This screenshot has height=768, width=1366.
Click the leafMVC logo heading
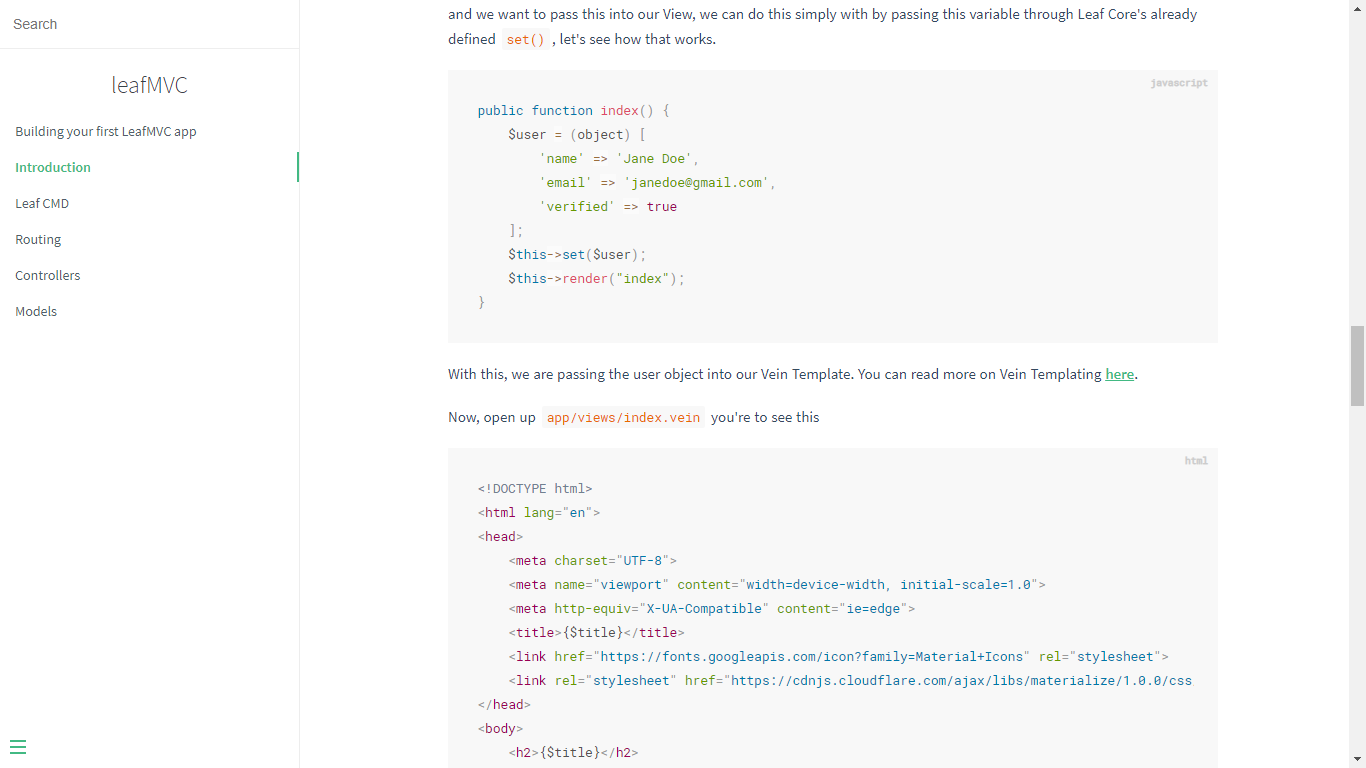click(149, 85)
